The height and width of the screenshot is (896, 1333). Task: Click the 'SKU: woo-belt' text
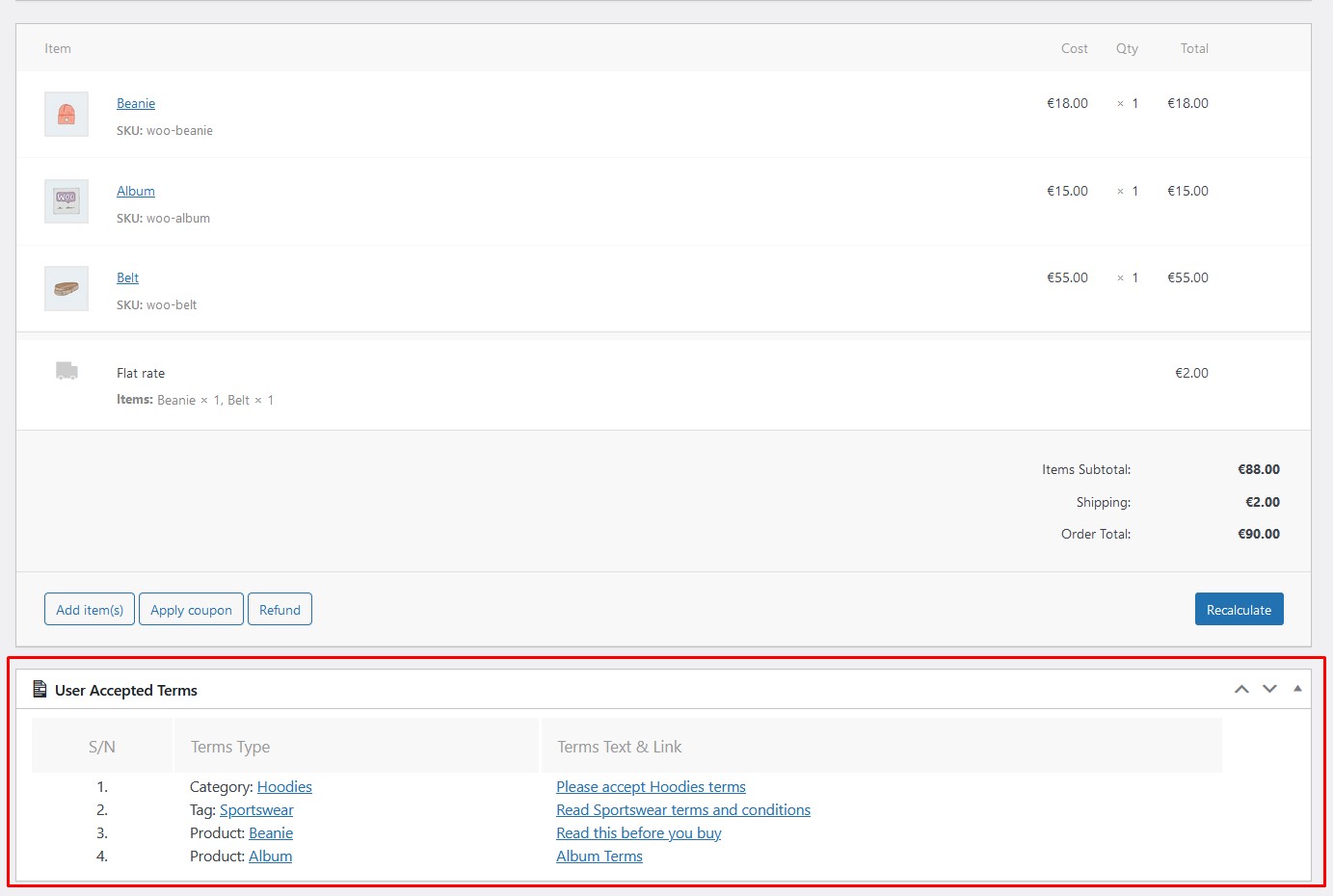pos(156,304)
